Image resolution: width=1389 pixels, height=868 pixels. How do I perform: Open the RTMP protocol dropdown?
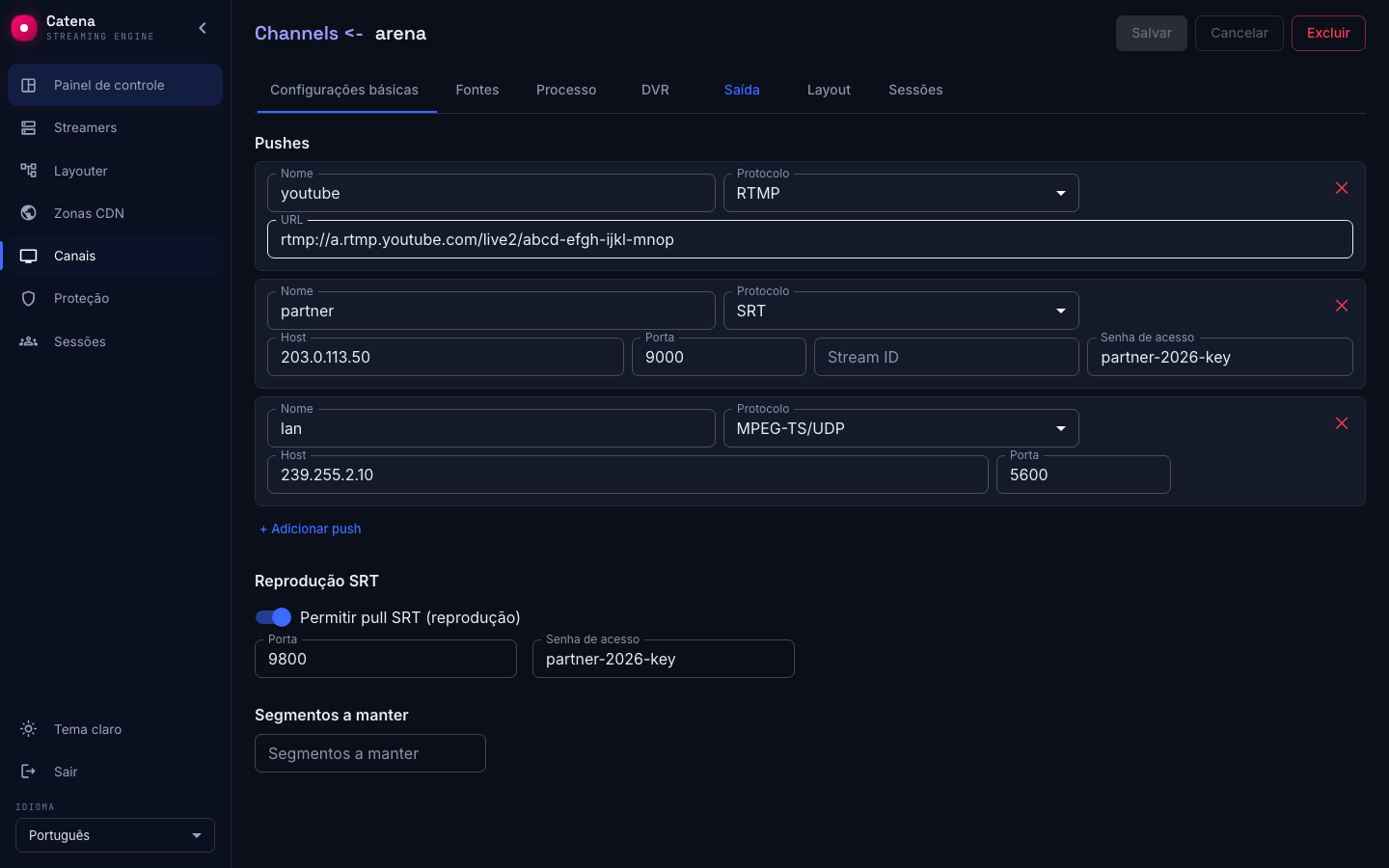[901, 193]
